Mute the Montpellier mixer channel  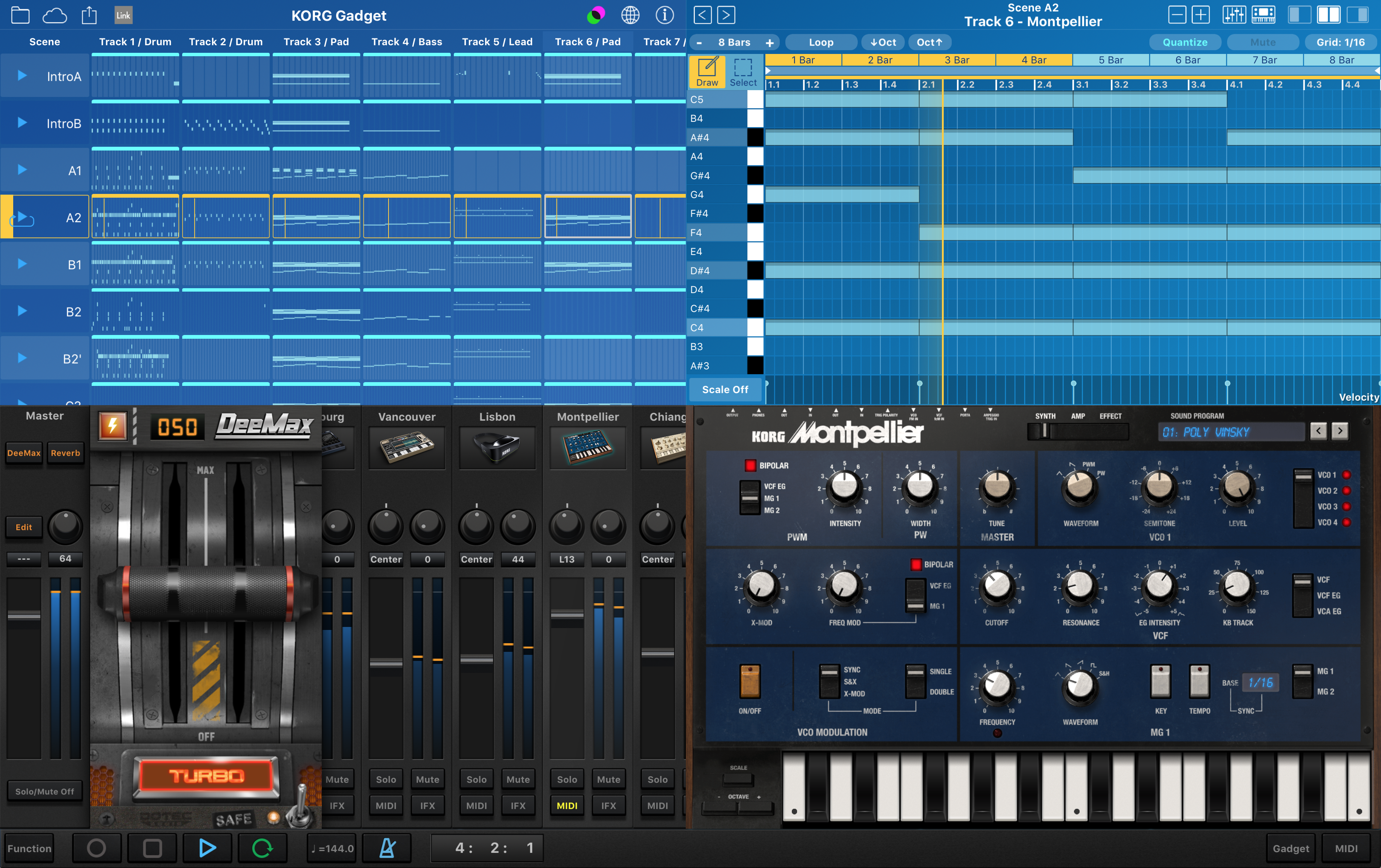coord(608,779)
